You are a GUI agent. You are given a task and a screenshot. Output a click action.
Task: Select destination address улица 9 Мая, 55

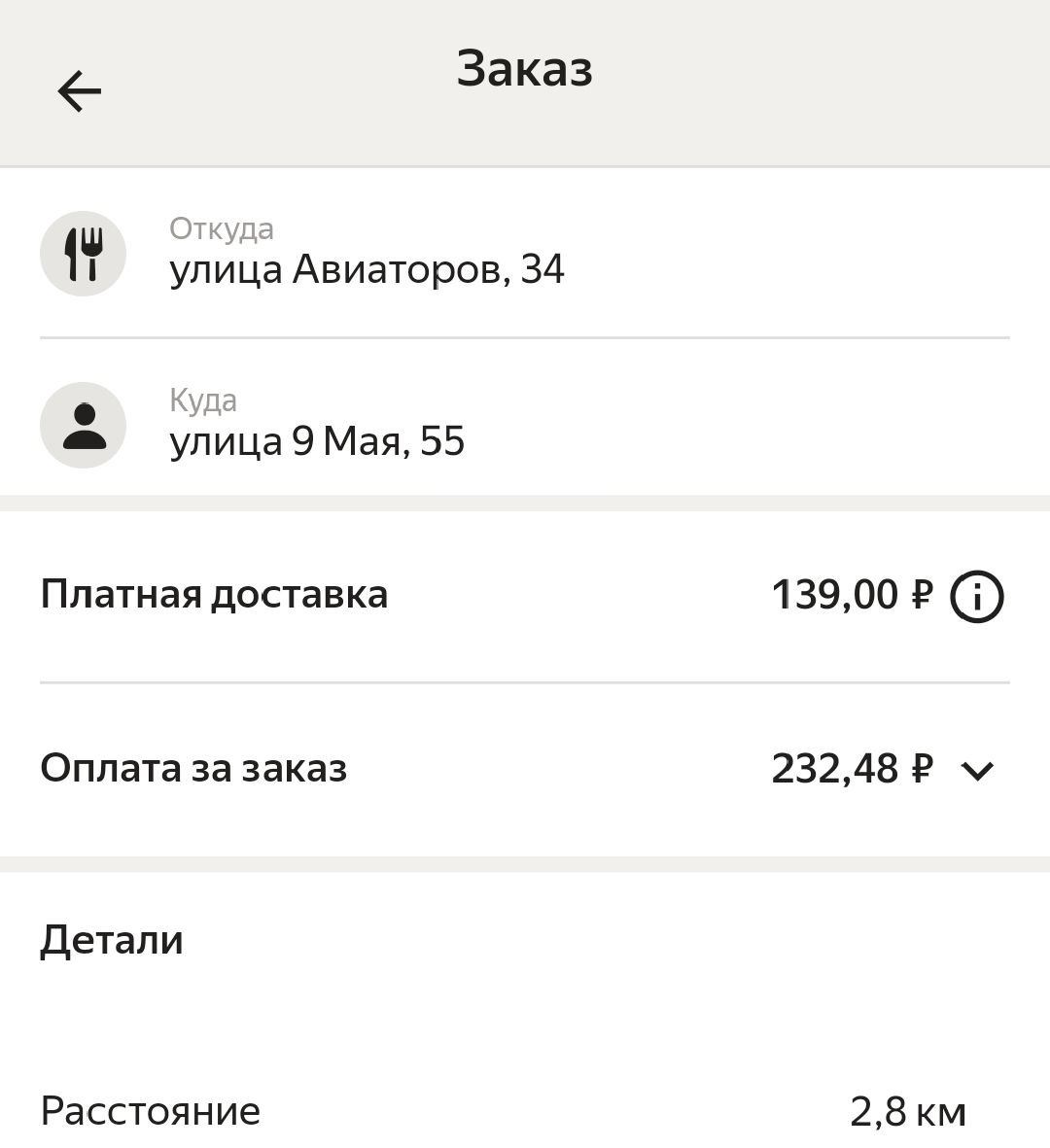(317, 441)
